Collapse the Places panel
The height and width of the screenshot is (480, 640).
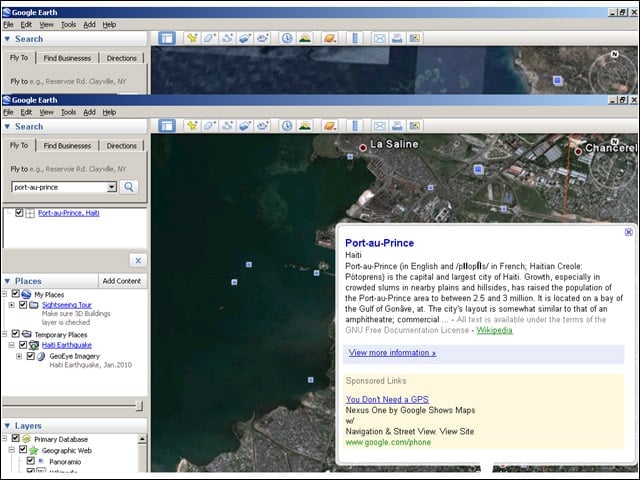[7, 281]
